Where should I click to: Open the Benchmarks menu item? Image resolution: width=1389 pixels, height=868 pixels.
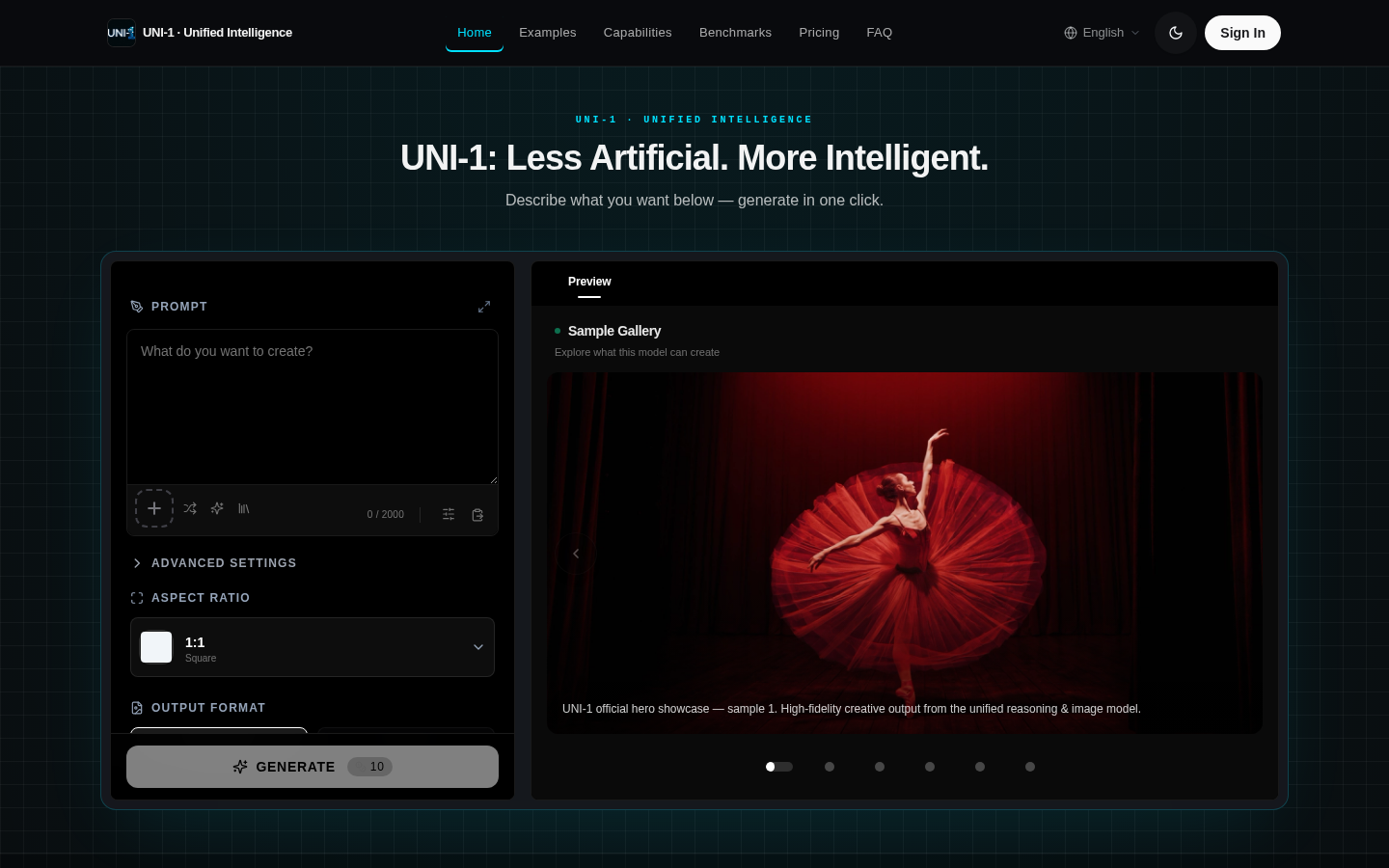click(735, 33)
